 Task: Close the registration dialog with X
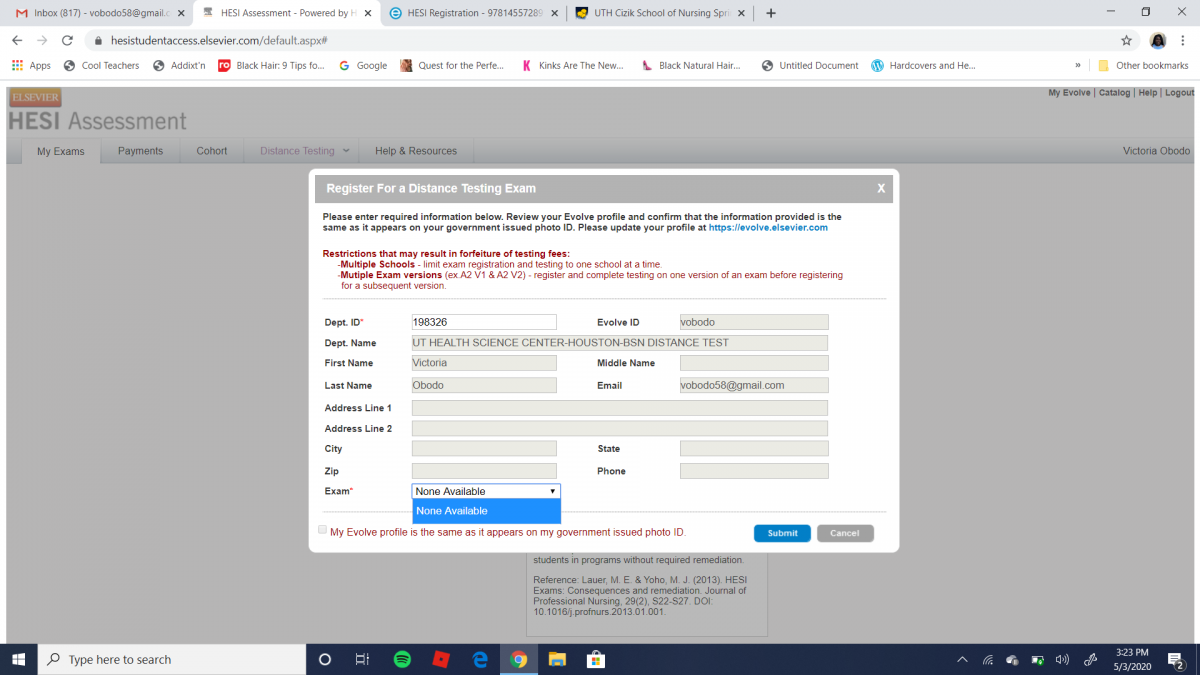[881, 188]
